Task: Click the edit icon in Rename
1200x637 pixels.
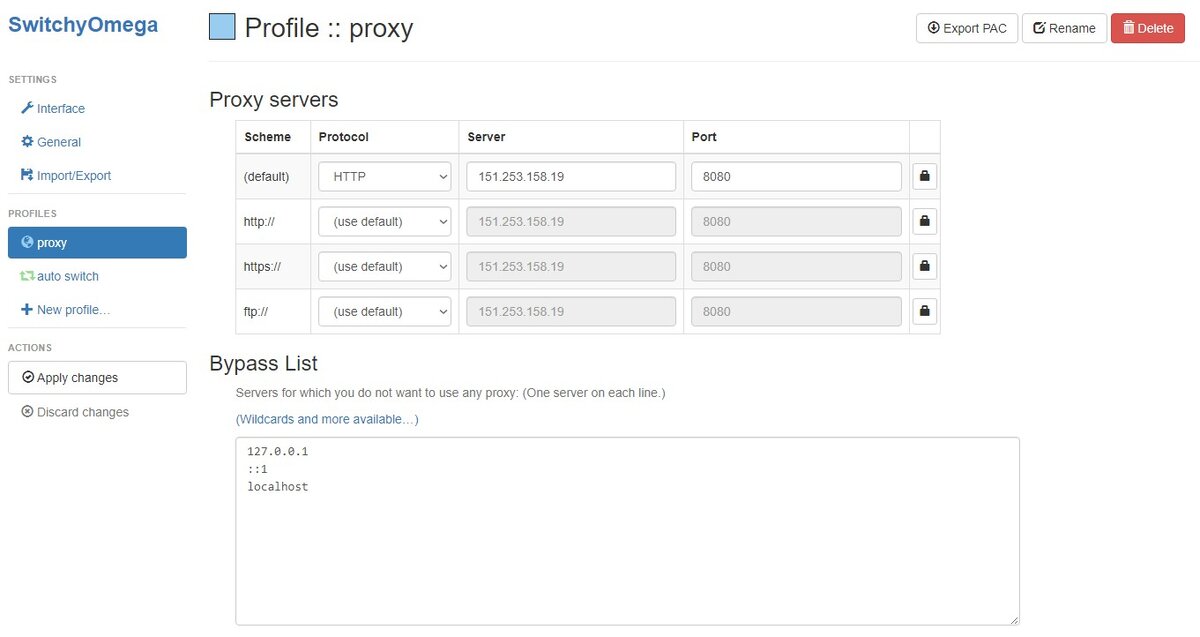Action: click(1039, 28)
